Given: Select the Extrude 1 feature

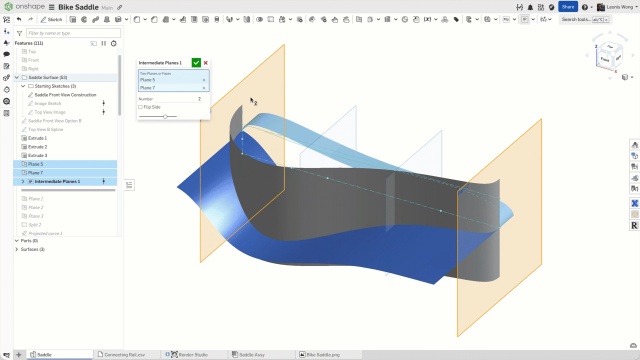Looking at the screenshot, I should point(38,138).
